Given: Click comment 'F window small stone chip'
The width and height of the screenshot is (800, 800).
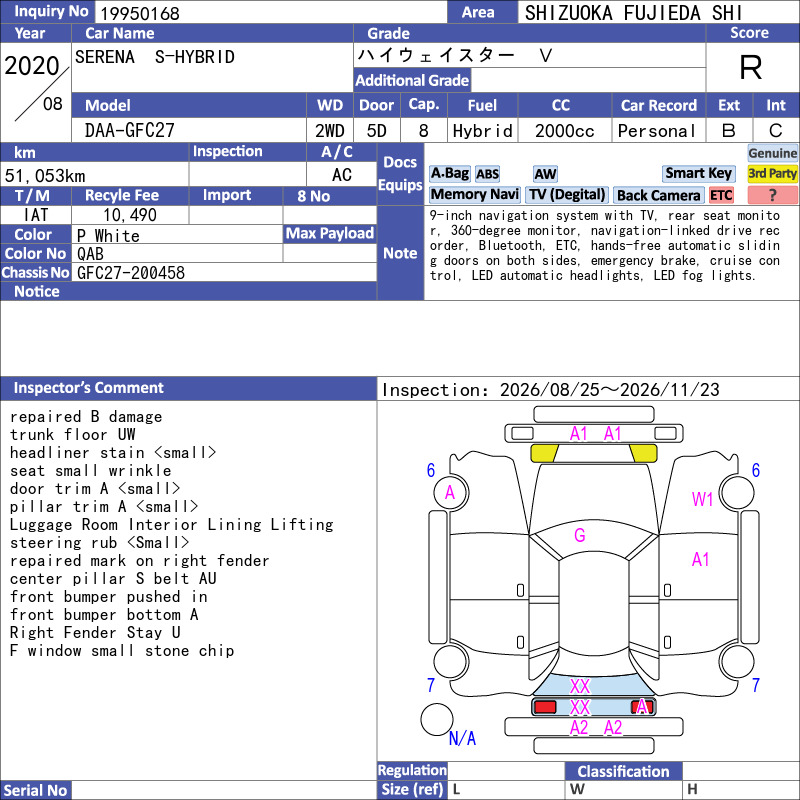Looking at the screenshot, I should click(122, 651).
